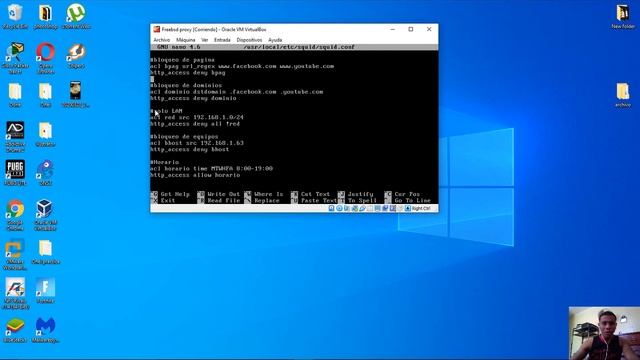The height and width of the screenshot is (360, 640).
Task: Click the 'http_access allow horario' line
Action: (x=195, y=175)
